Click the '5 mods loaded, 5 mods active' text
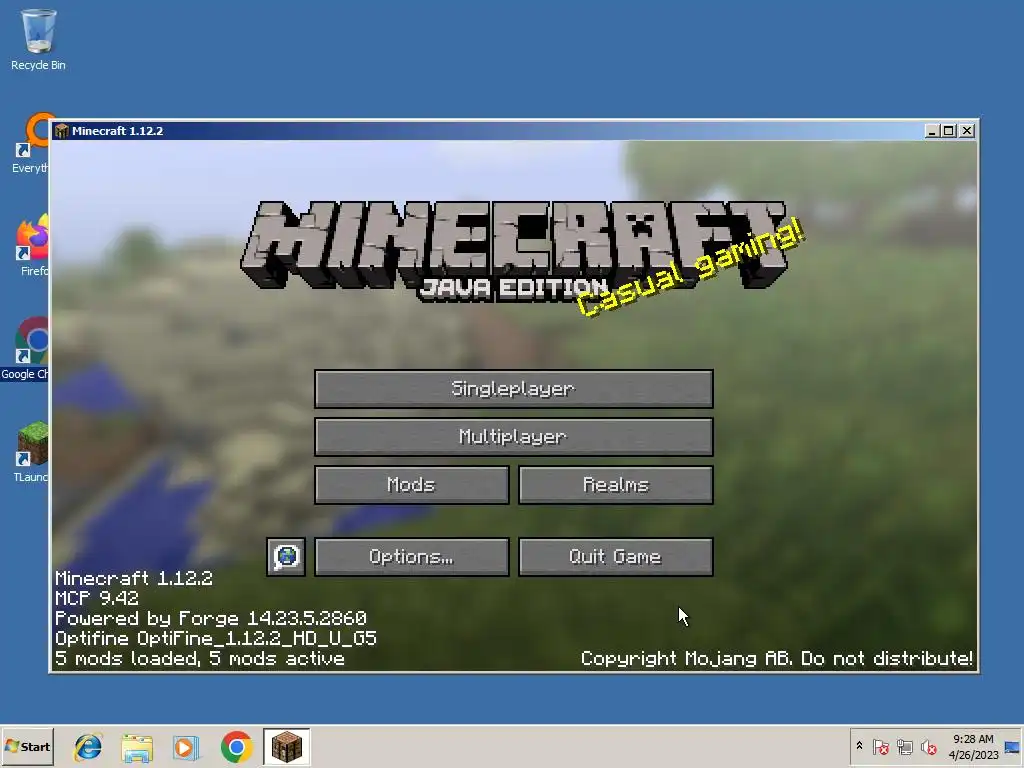This screenshot has height=768, width=1024. pyautogui.click(x=200, y=658)
